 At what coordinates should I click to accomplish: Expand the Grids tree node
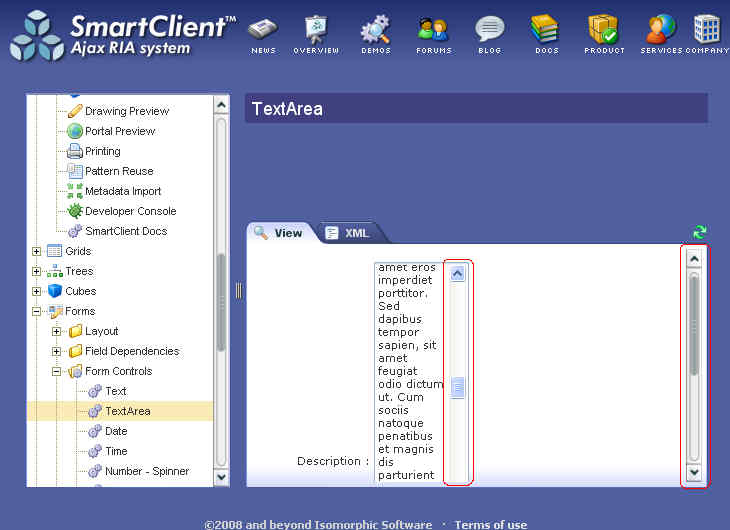point(37,251)
